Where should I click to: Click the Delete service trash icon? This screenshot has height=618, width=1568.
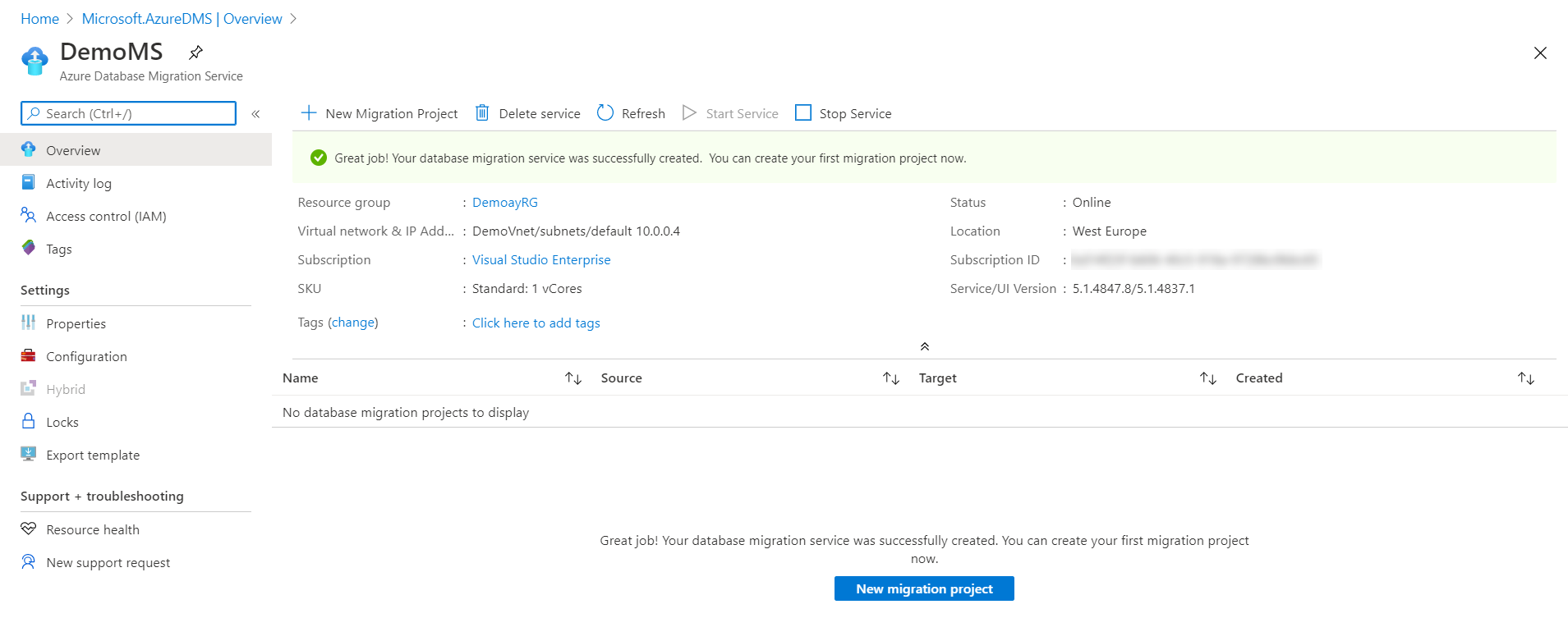point(482,113)
